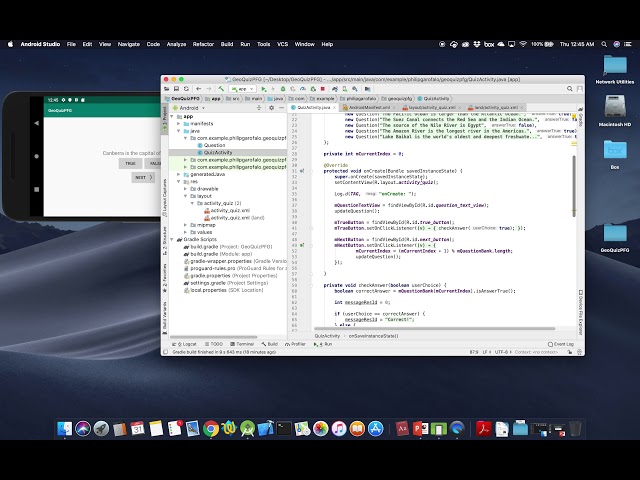Click the red Stop button in toolbar
This screenshot has height=480, width=640.
tap(322, 89)
